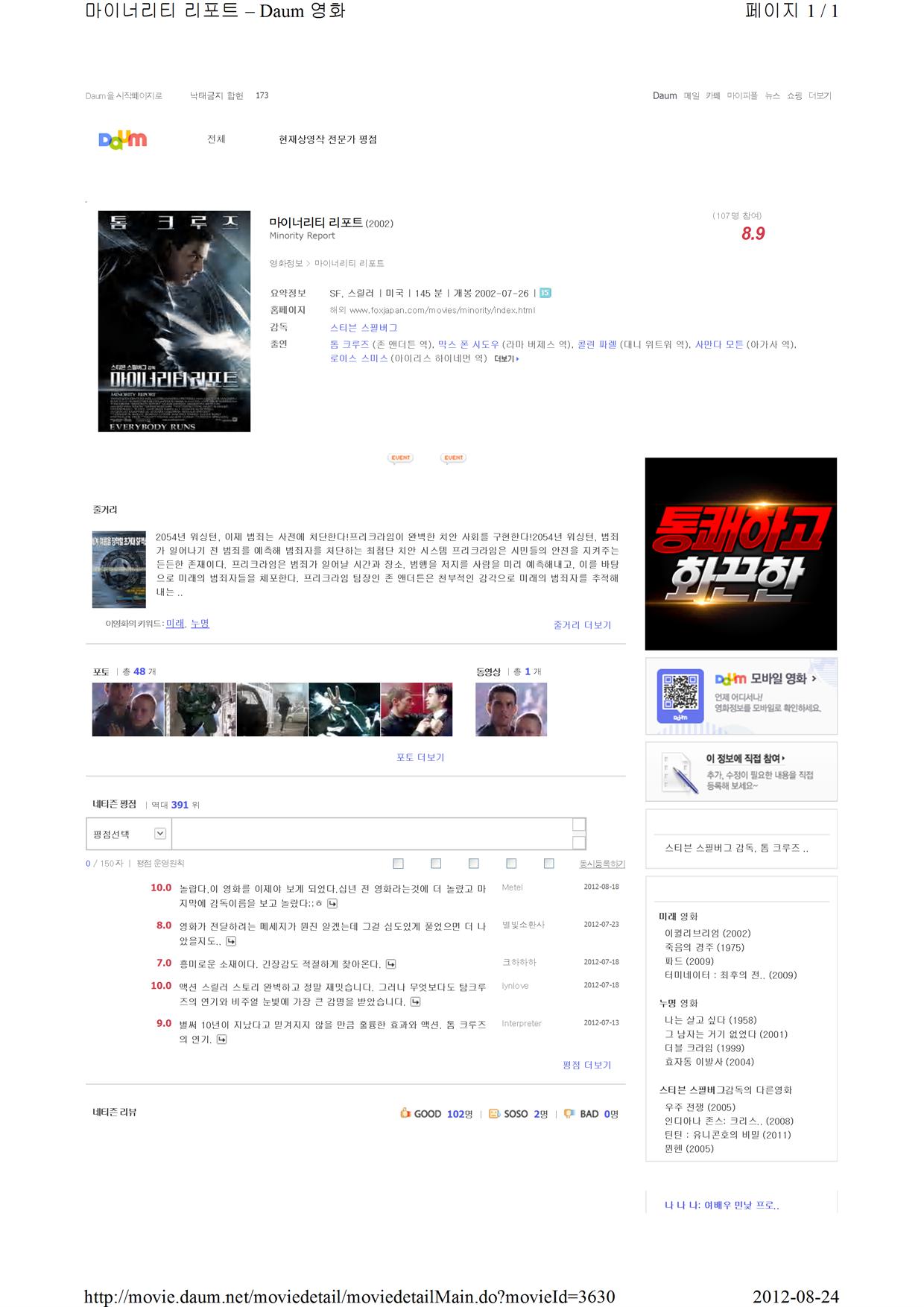Open actor 톰 크루즈's link
The width and height of the screenshot is (924, 1307).
click(x=349, y=344)
